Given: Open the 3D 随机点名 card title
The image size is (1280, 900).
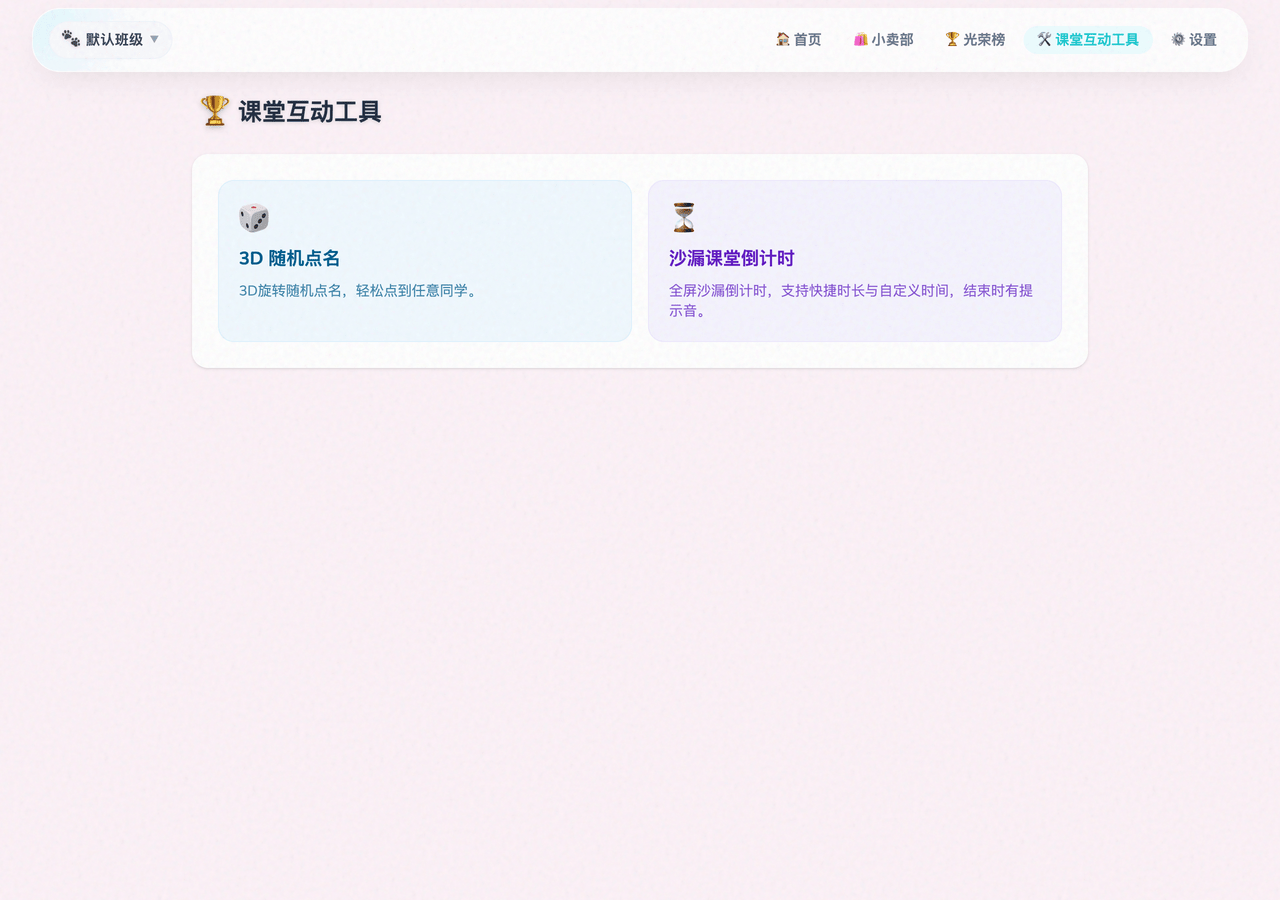Looking at the screenshot, I should click(x=289, y=258).
